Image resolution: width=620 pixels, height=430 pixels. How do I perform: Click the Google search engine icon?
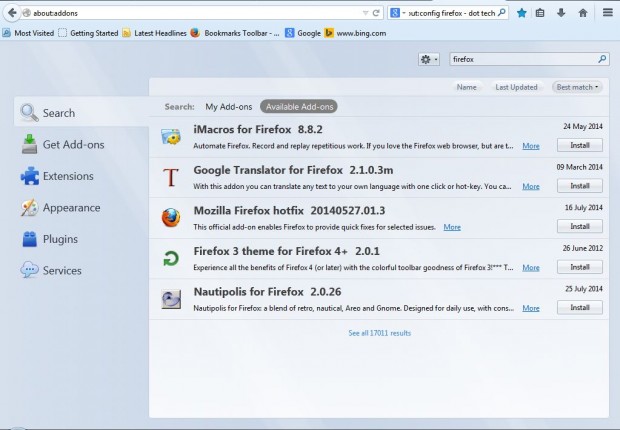(x=395, y=13)
